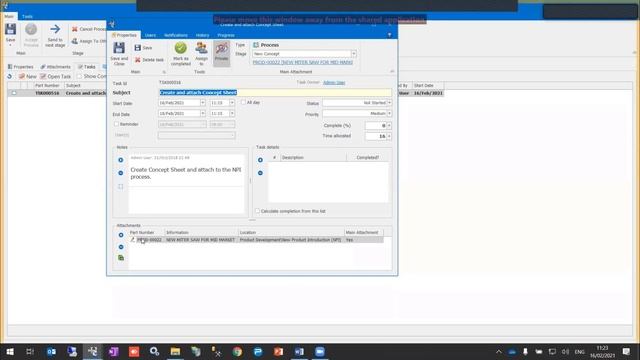Click Send to next stage arrow
The height and width of the screenshot is (360, 640).
coord(55,35)
